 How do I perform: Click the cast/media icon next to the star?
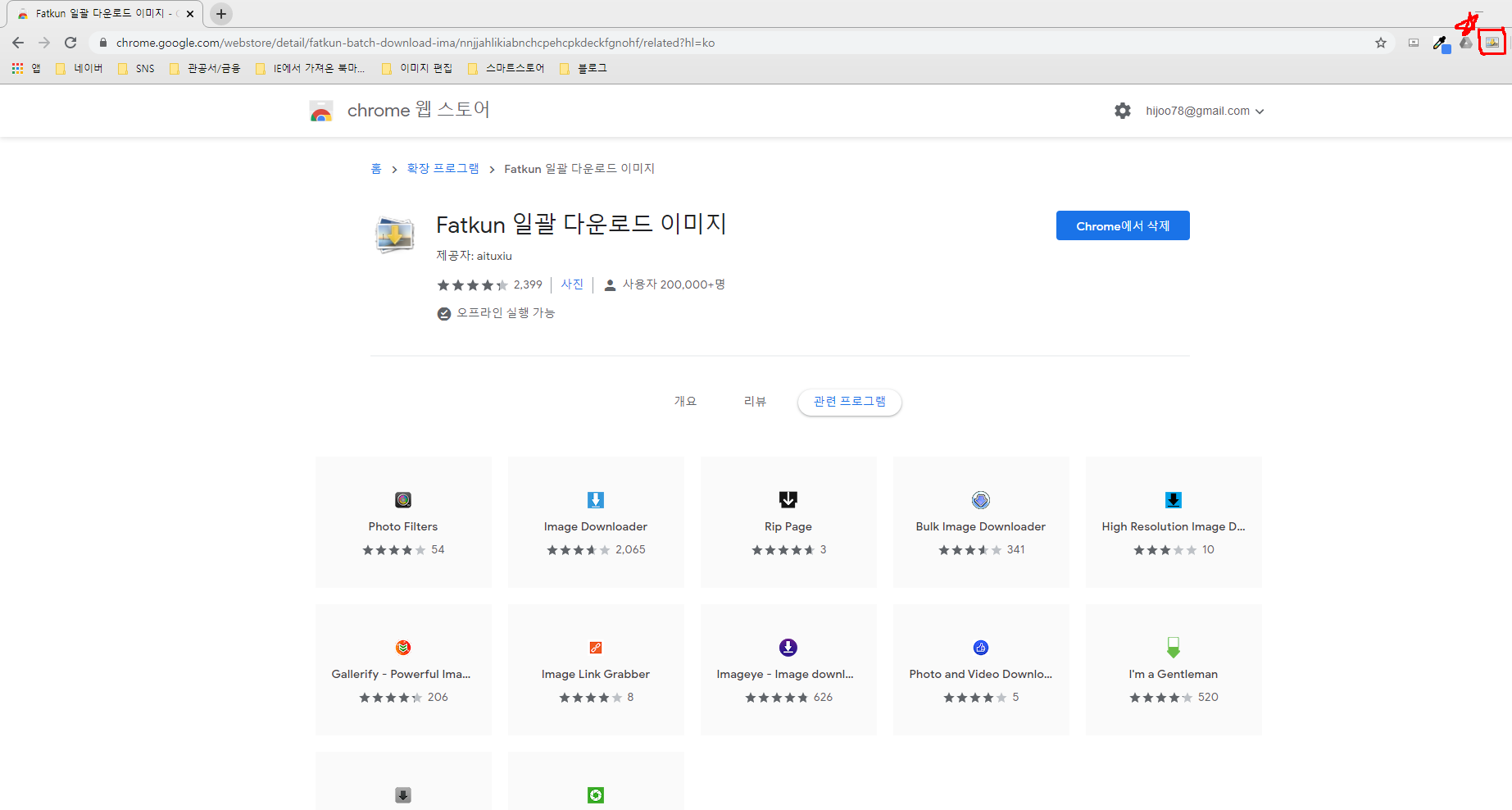coord(1414,43)
